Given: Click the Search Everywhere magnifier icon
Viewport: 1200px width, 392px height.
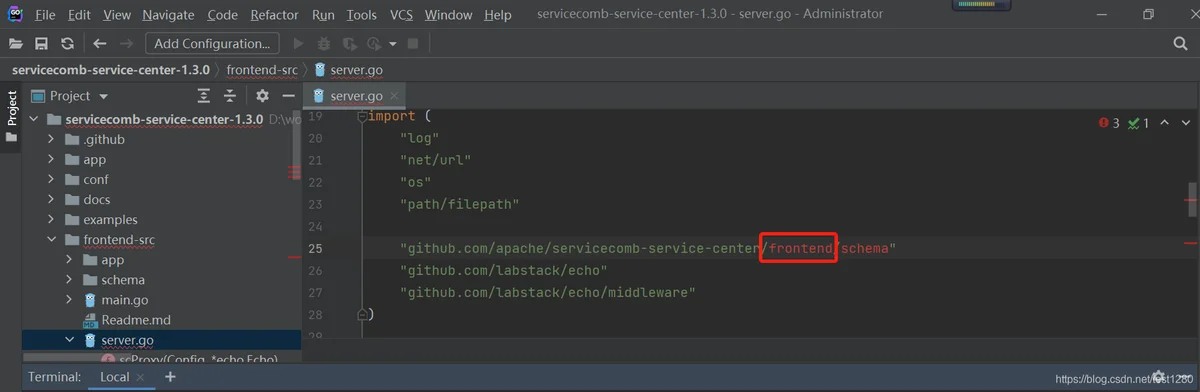Looking at the screenshot, I should point(1180,44).
